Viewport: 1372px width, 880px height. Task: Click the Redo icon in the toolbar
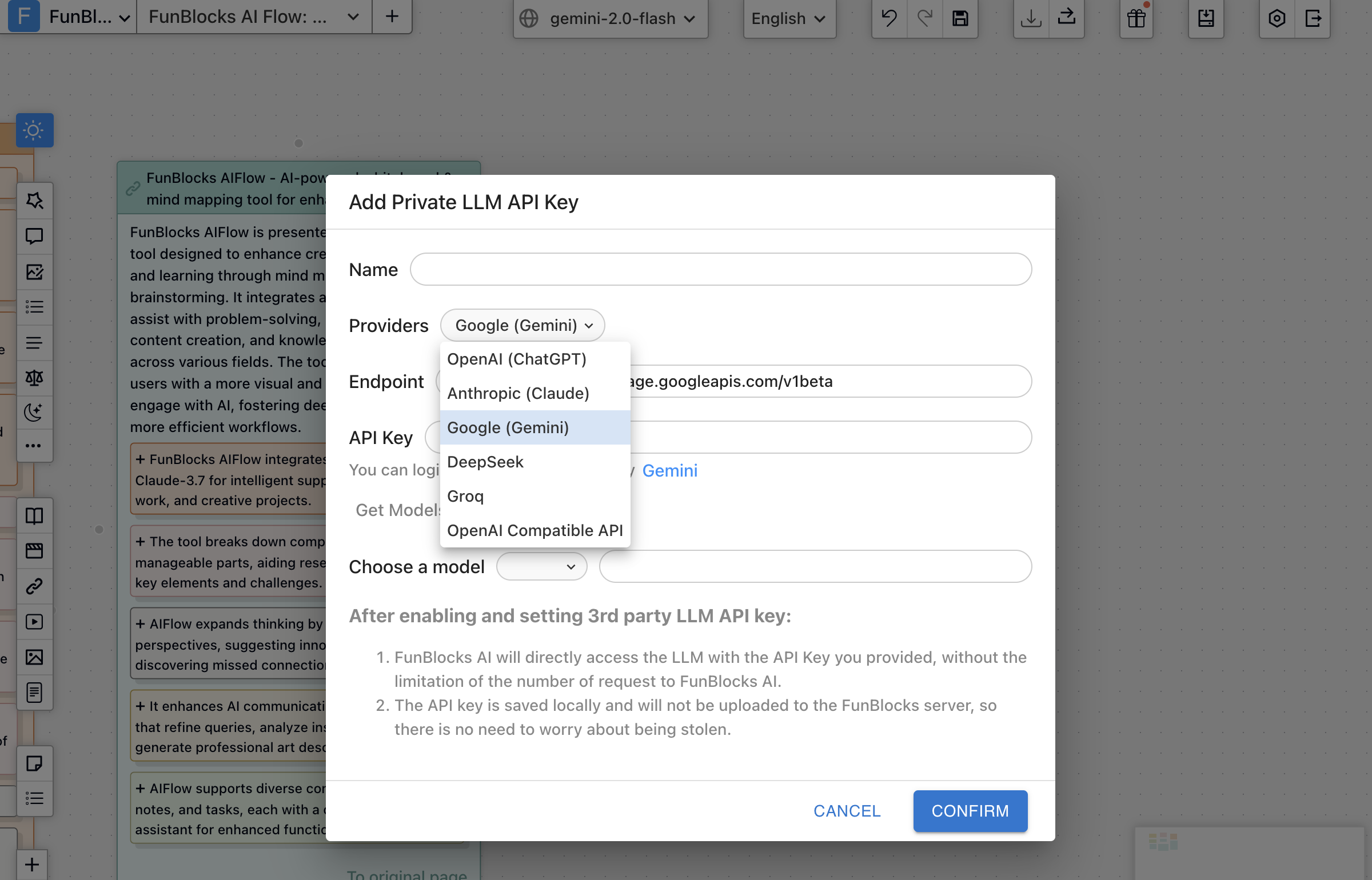[924, 19]
